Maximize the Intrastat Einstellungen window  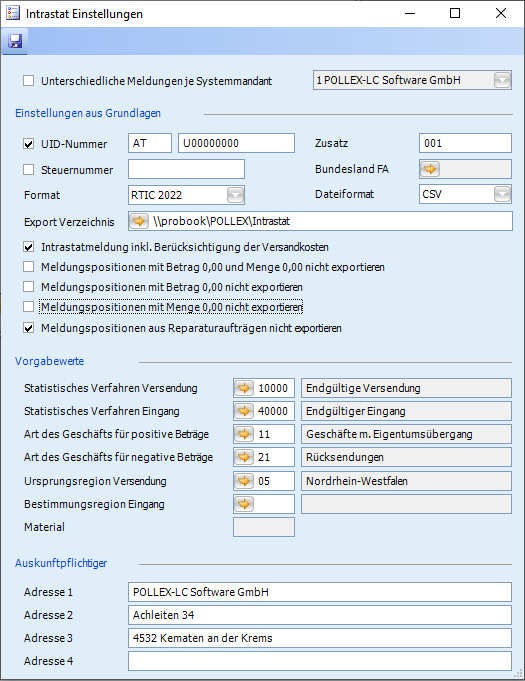click(x=455, y=13)
